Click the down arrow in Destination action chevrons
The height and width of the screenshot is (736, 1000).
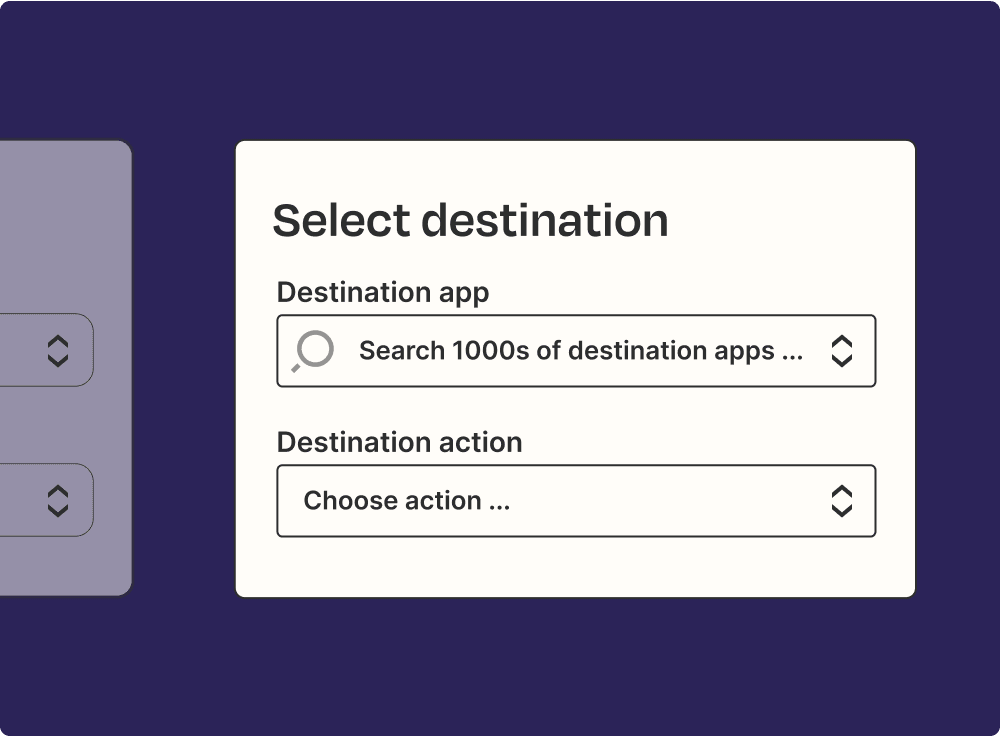(842, 510)
